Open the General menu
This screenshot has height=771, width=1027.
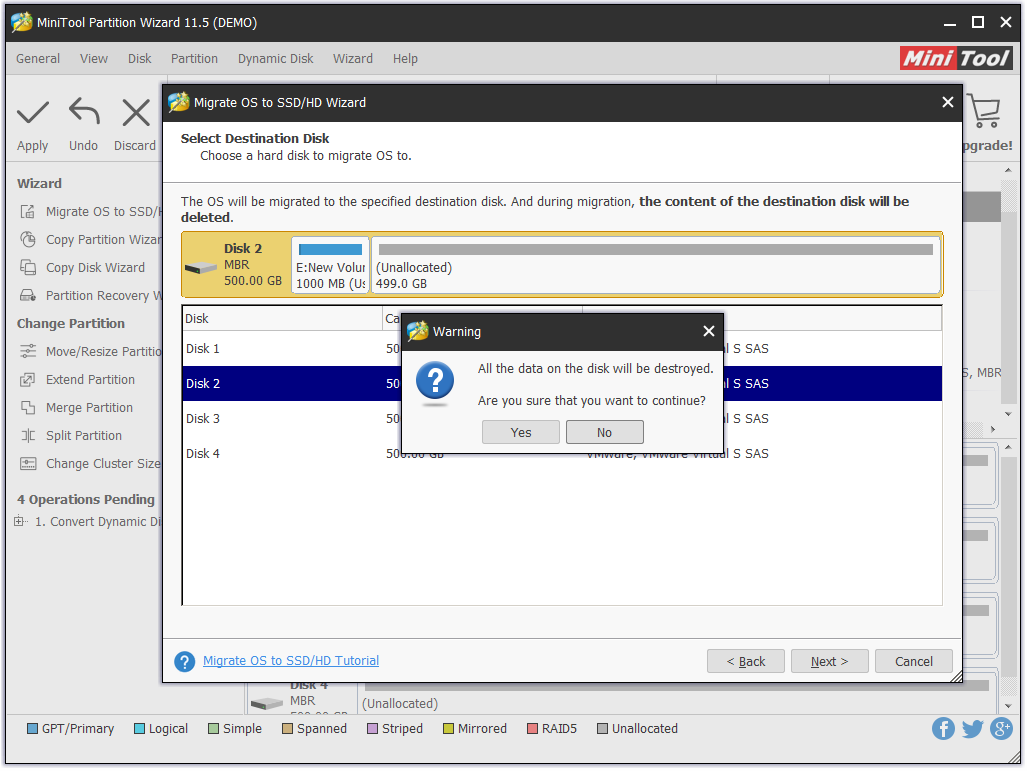(x=38, y=58)
